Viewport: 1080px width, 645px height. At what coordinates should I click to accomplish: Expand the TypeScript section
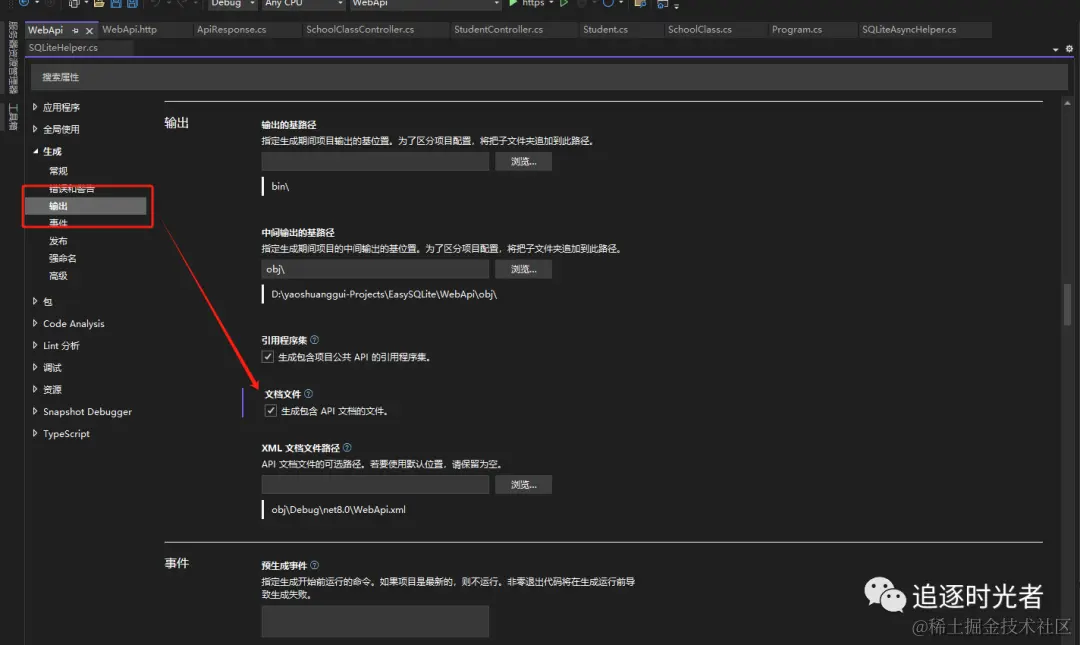click(x=35, y=433)
